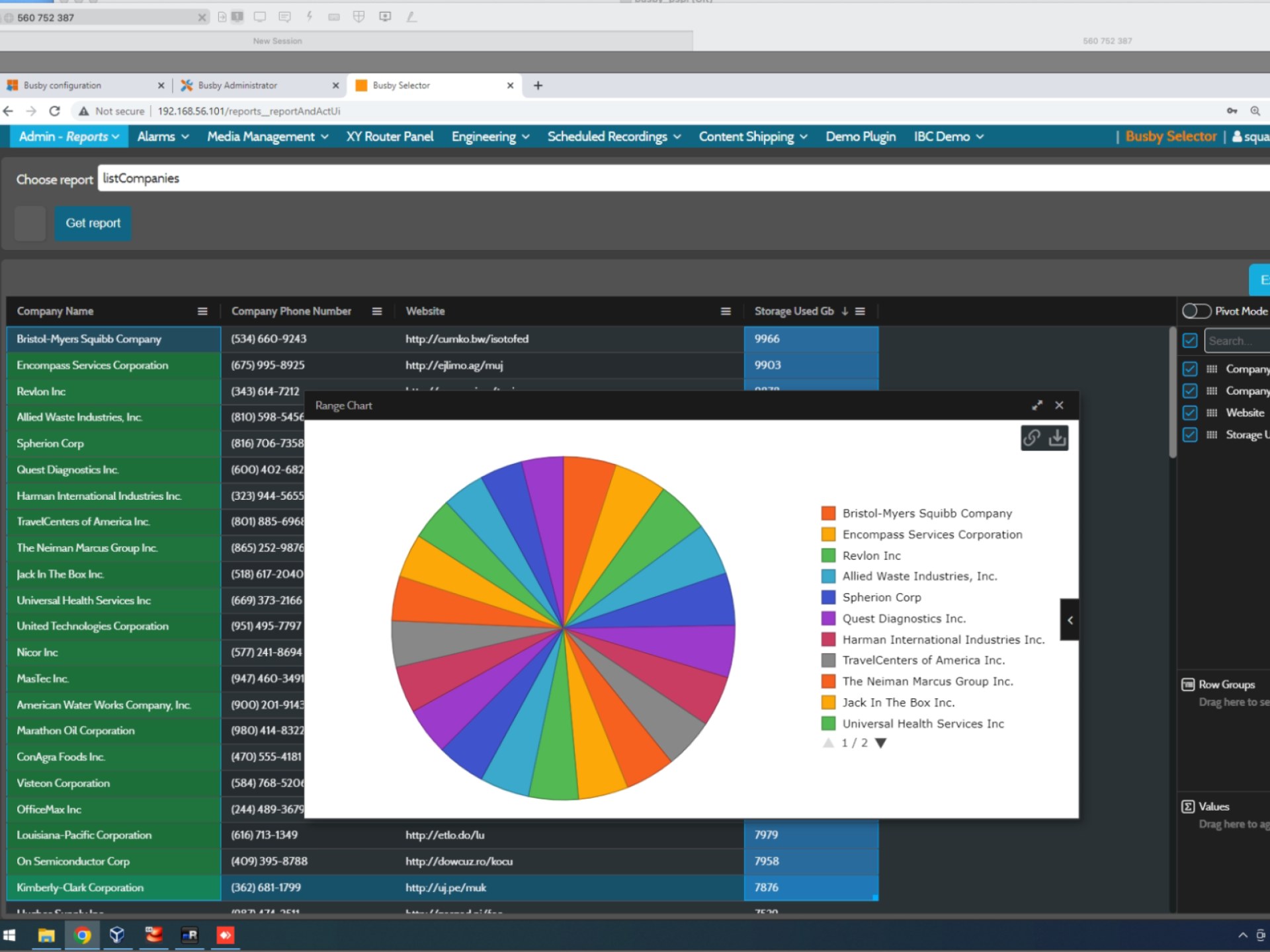Click Quest Diagnostics purple legend swatch
Image resolution: width=1270 pixels, height=952 pixels.
[x=828, y=619]
